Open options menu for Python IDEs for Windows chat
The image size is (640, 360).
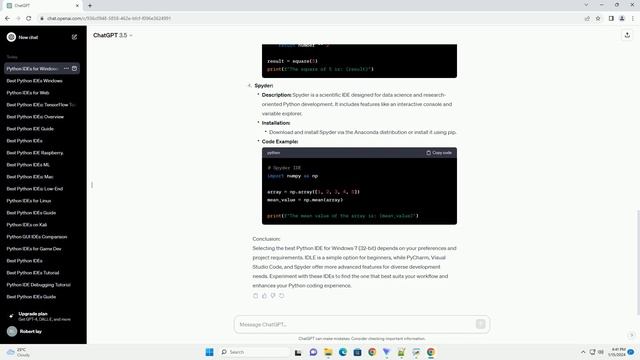click(66, 69)
